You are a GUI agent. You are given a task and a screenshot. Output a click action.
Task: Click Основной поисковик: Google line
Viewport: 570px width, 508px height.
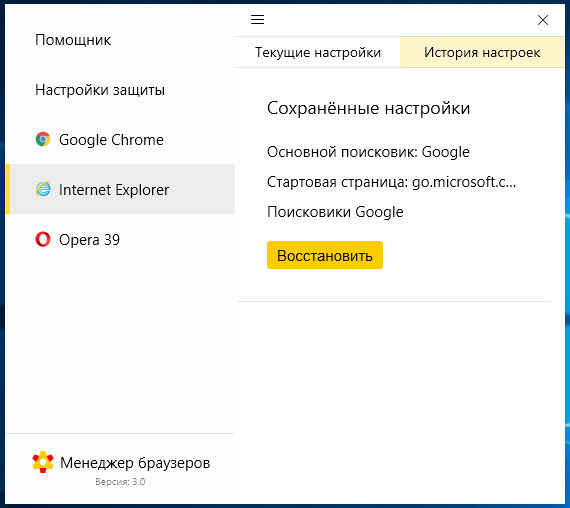368,152
